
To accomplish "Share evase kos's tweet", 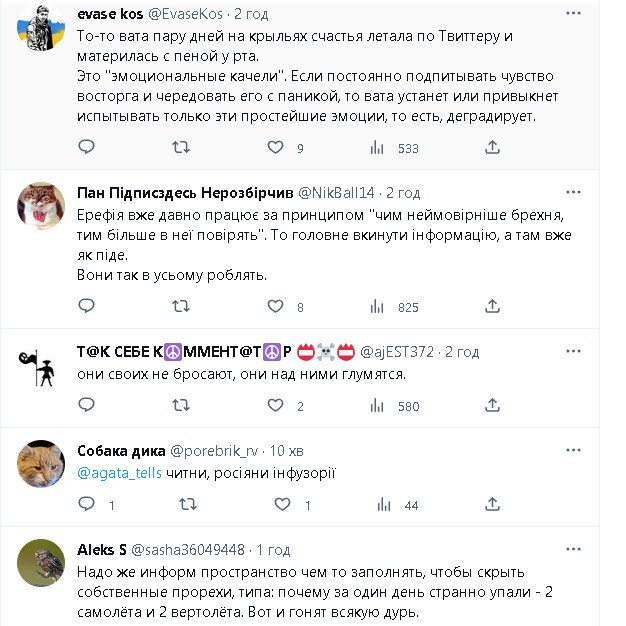I will [491, 147].
